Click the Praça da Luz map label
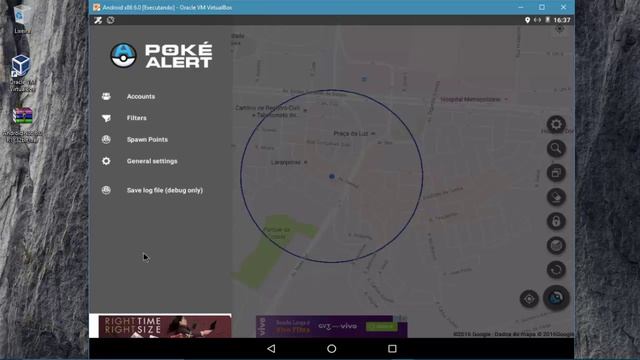Image resolution: width=640 pixels, height=360 pixels. pyautogui.click(x=351, y=133)
